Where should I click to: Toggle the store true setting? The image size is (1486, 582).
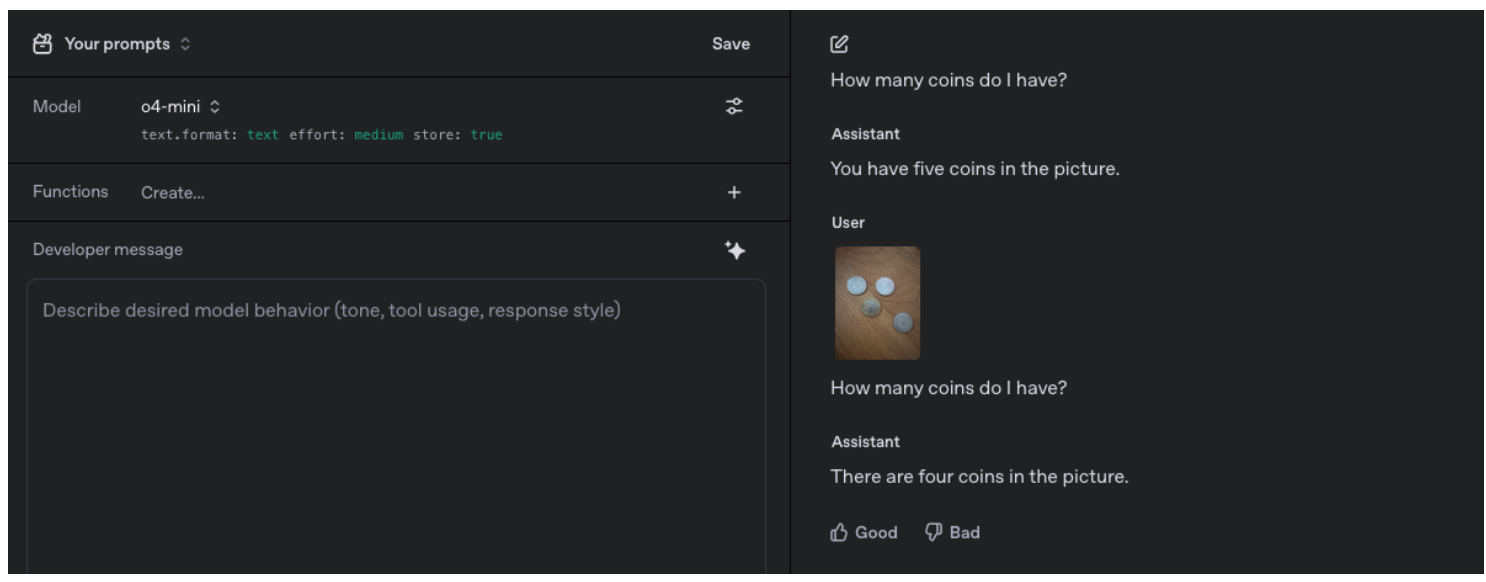click(486, 135)
